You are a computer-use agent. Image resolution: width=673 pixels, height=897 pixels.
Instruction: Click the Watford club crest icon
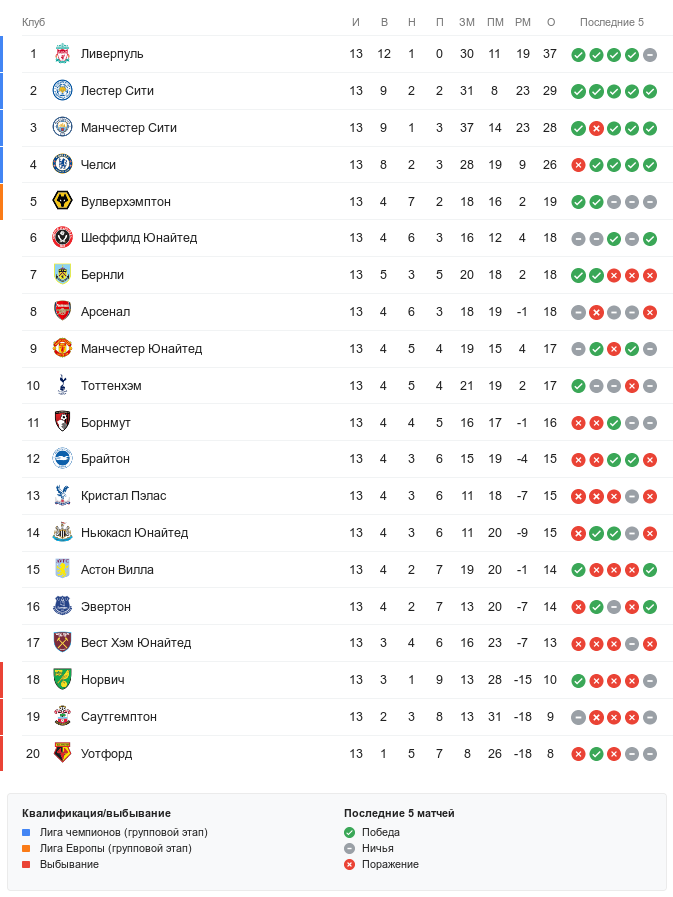pyautogui.click(x=62, y=754)
